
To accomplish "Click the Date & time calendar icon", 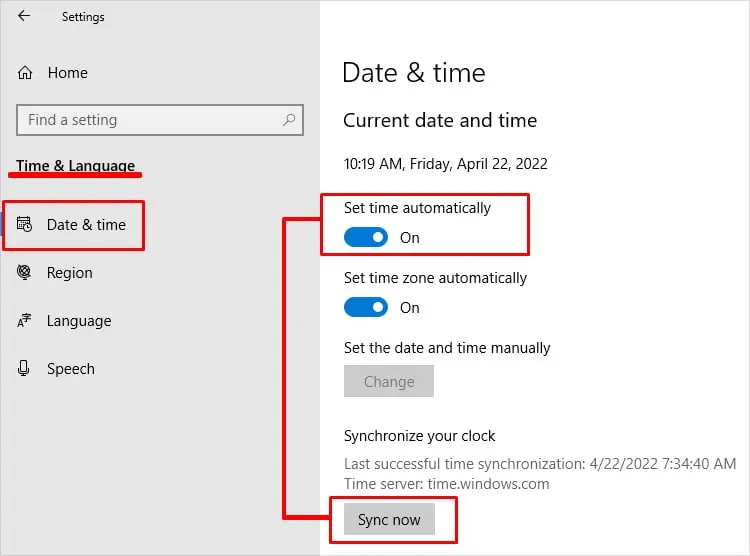I will click(24, 224).
